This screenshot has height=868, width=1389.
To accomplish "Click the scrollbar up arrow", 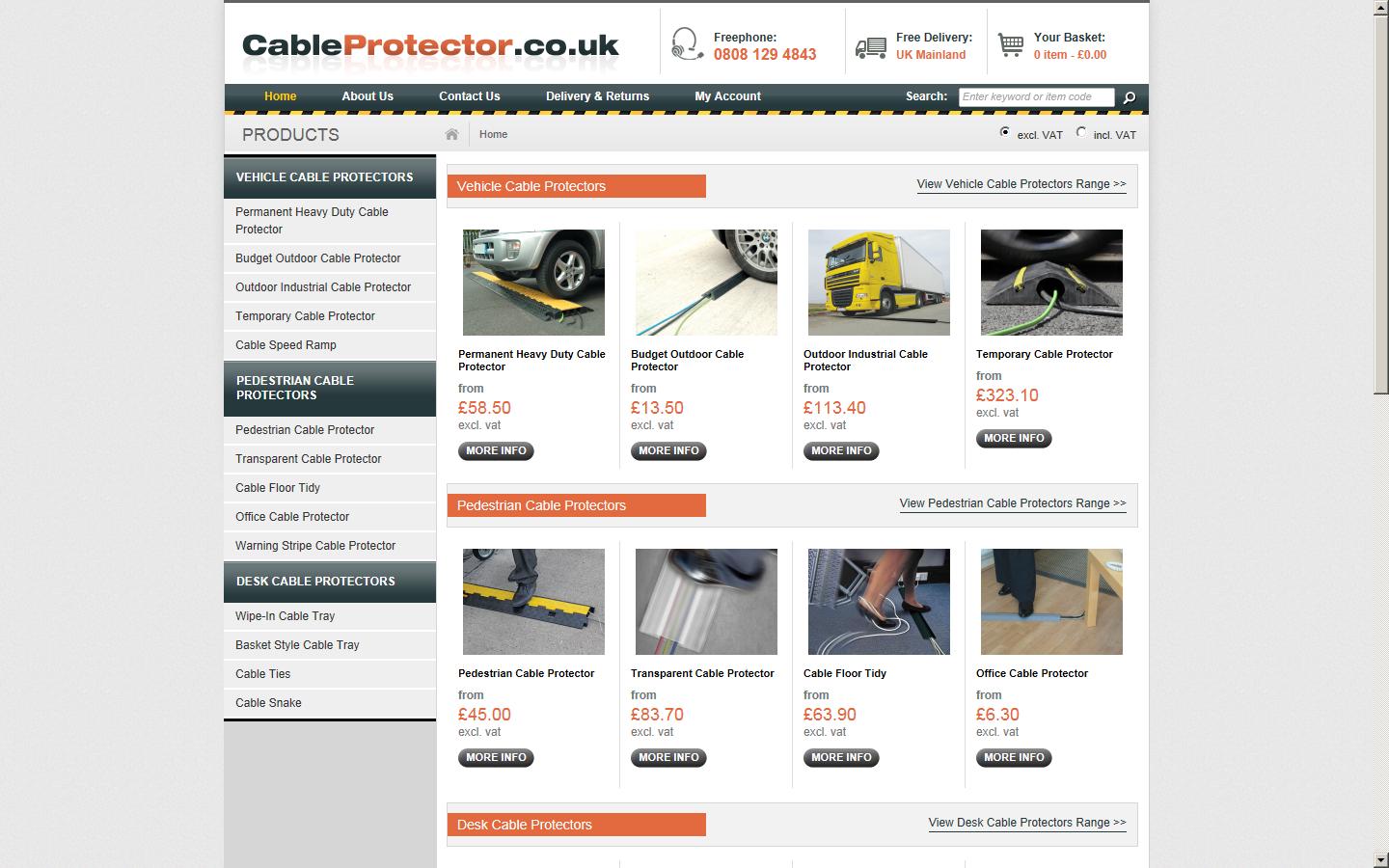I will [x=1381, y=8].
